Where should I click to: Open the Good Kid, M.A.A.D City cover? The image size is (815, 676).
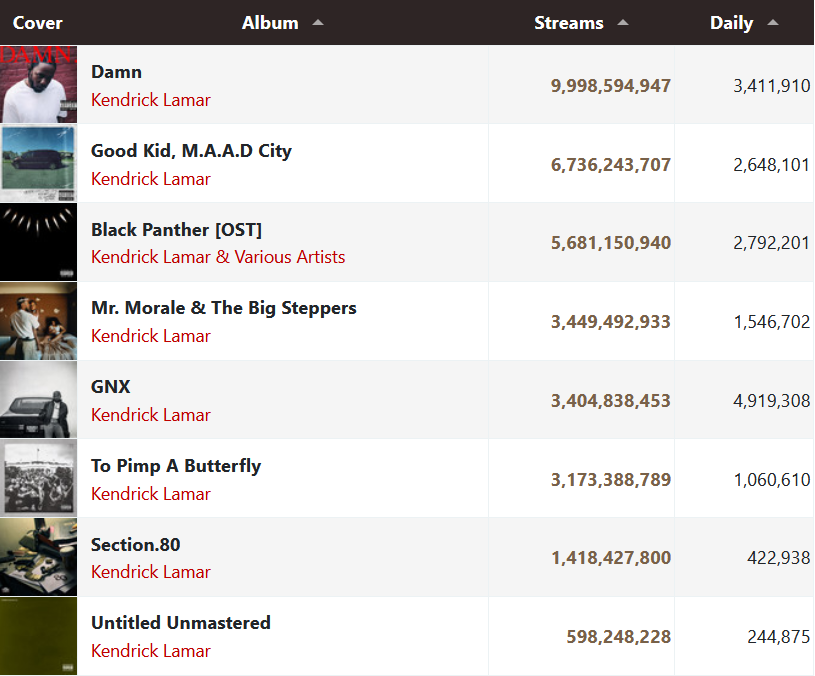click(38, 163)
